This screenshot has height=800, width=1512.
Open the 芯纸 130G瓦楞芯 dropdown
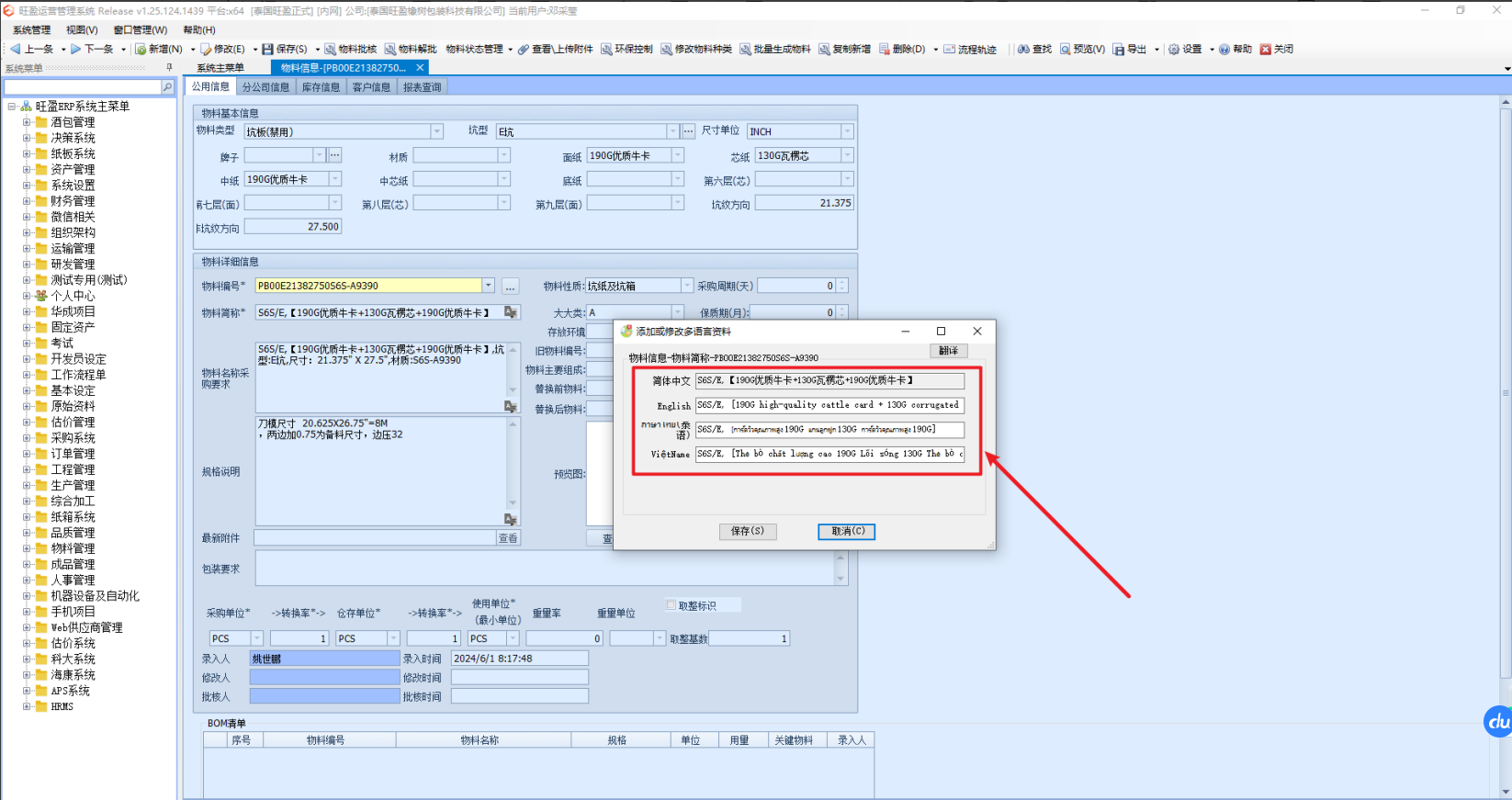point(847,155)
